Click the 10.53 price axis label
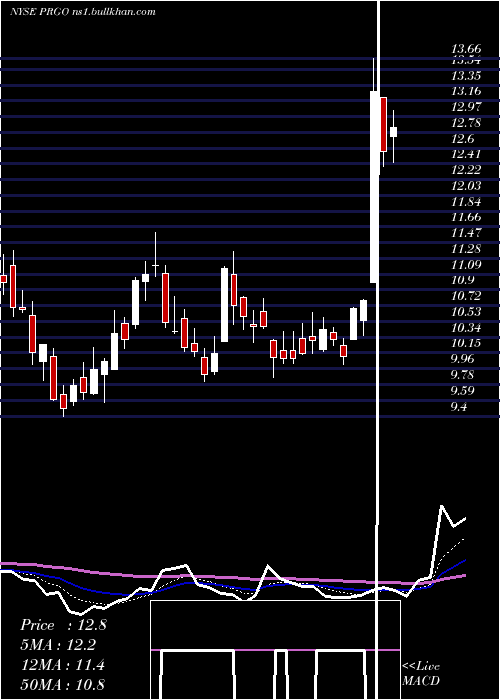500x700 pixels. click(466, 312)
